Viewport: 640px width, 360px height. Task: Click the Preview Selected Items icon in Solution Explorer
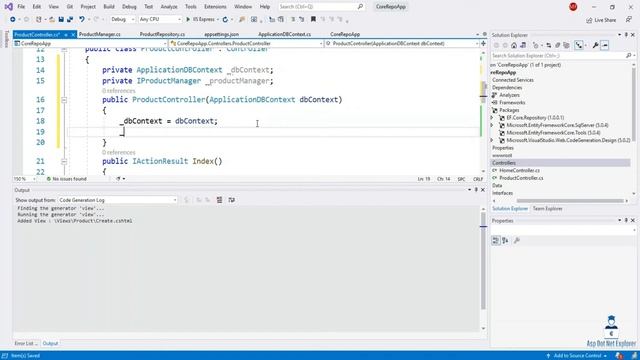605,45
